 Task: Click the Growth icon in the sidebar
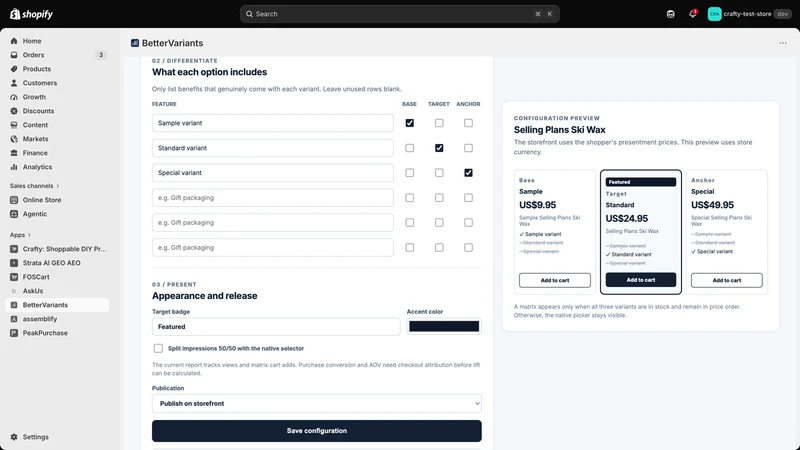coord(14,97)
